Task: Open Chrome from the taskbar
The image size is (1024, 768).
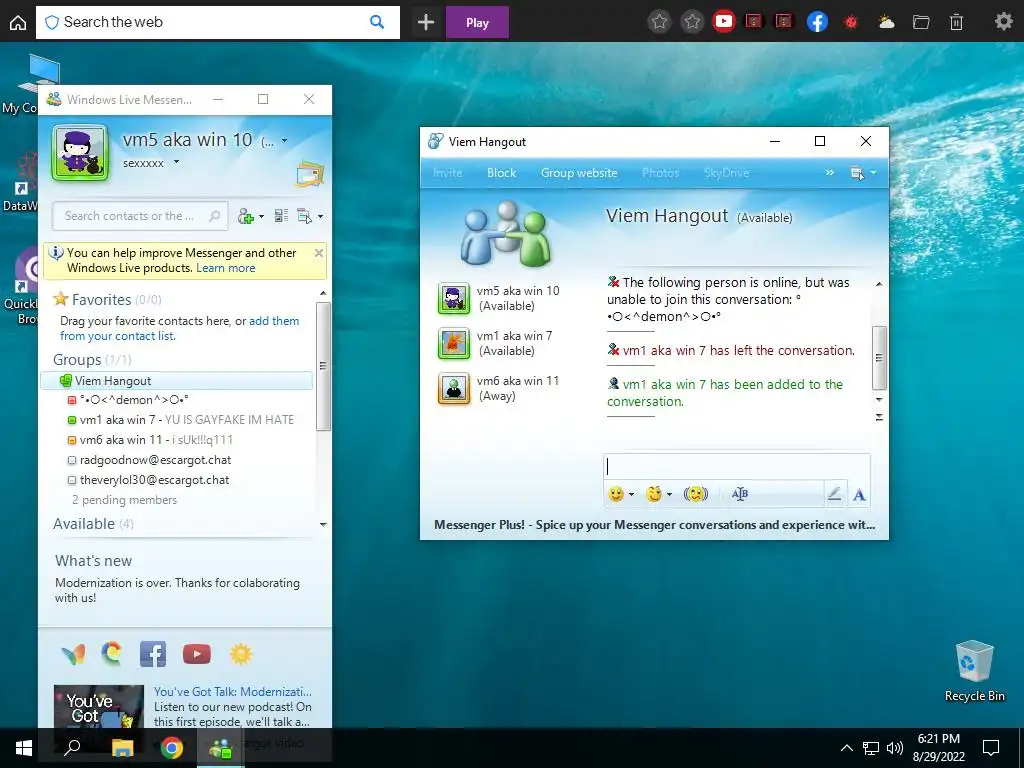Action: (172, 748)
